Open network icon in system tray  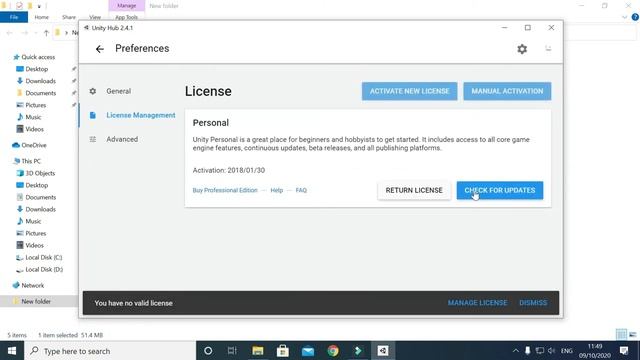click(540, 351)
